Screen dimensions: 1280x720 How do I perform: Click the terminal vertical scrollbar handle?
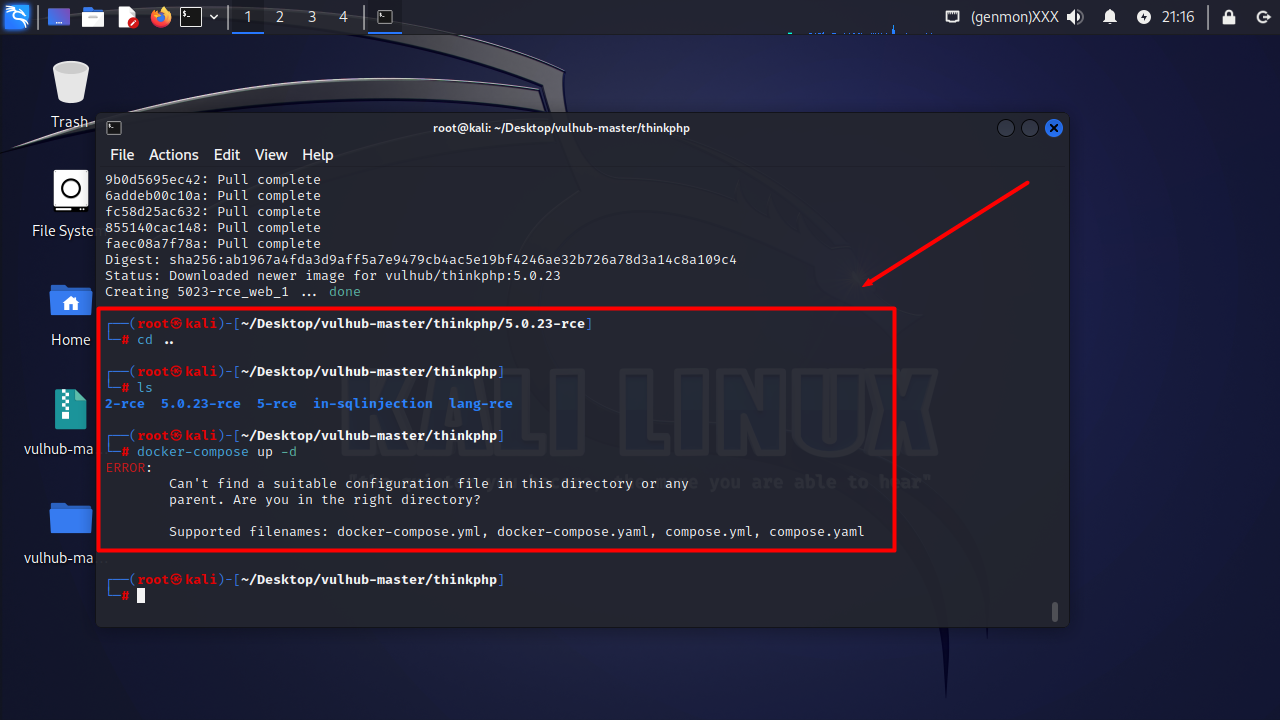(x=1055, y=611)
